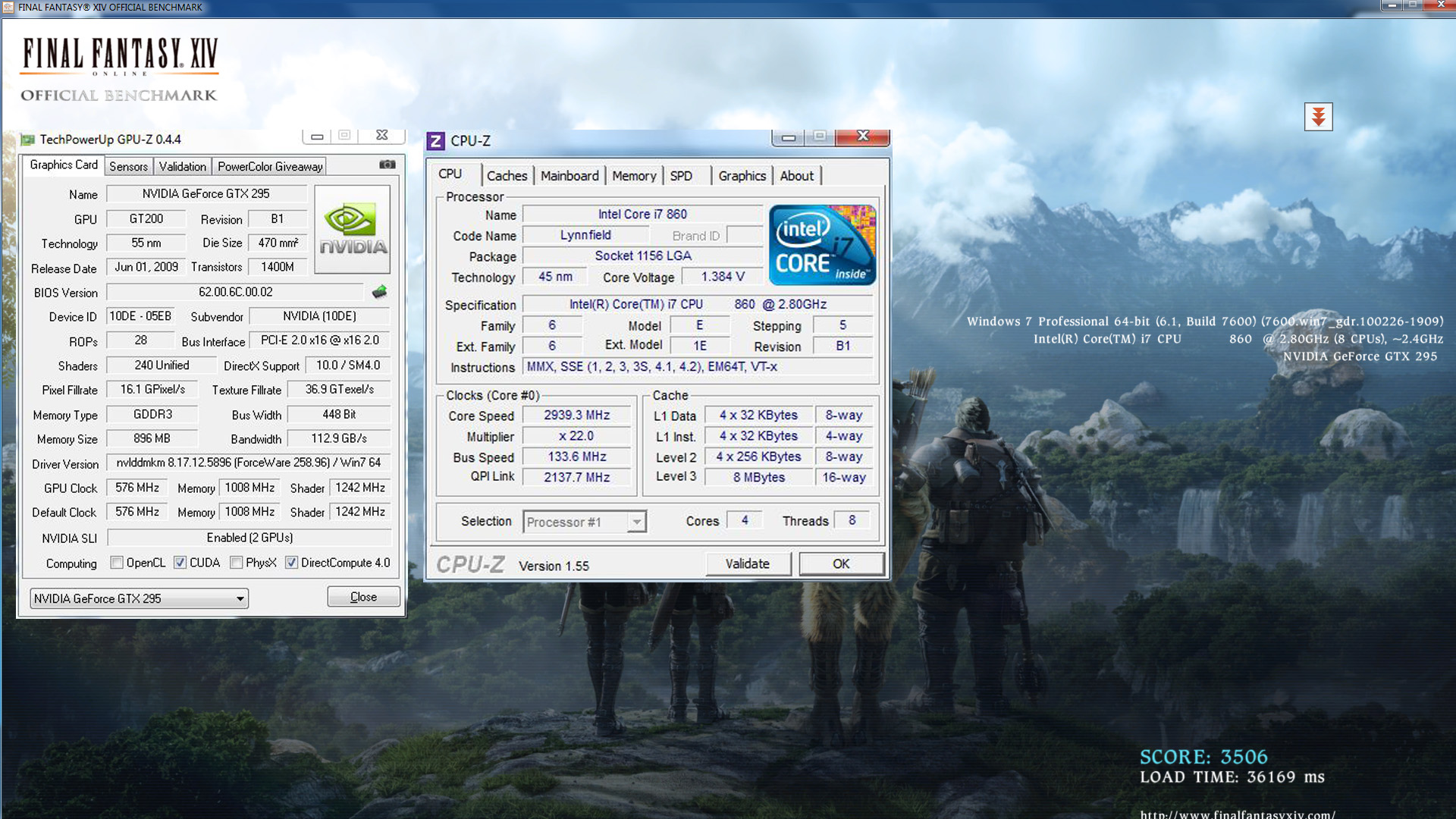Open the About tab in CPU-Z
Screen dimensions: 1456x819
[796, 176]
